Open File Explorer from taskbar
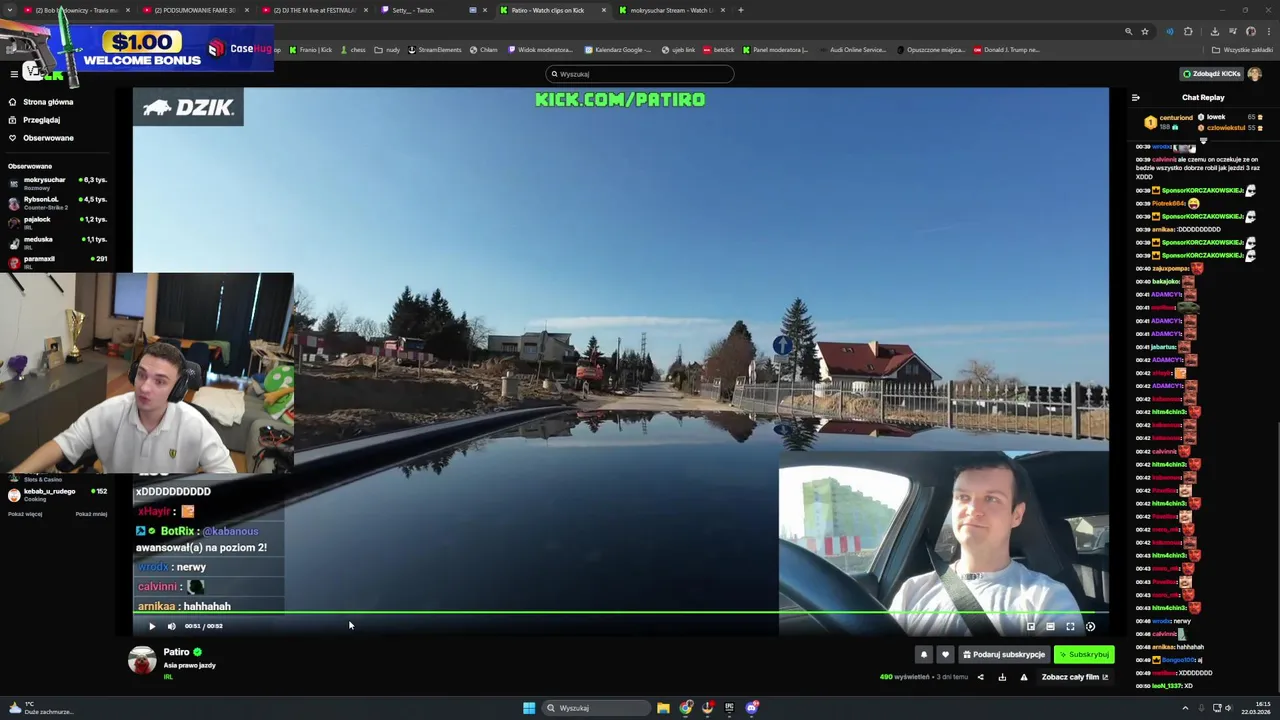 (x=663, y=708)
